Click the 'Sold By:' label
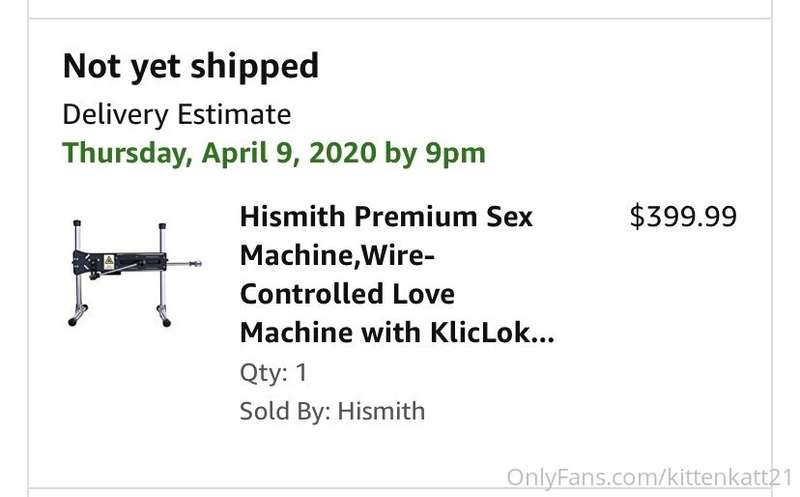 coord(285,411)
